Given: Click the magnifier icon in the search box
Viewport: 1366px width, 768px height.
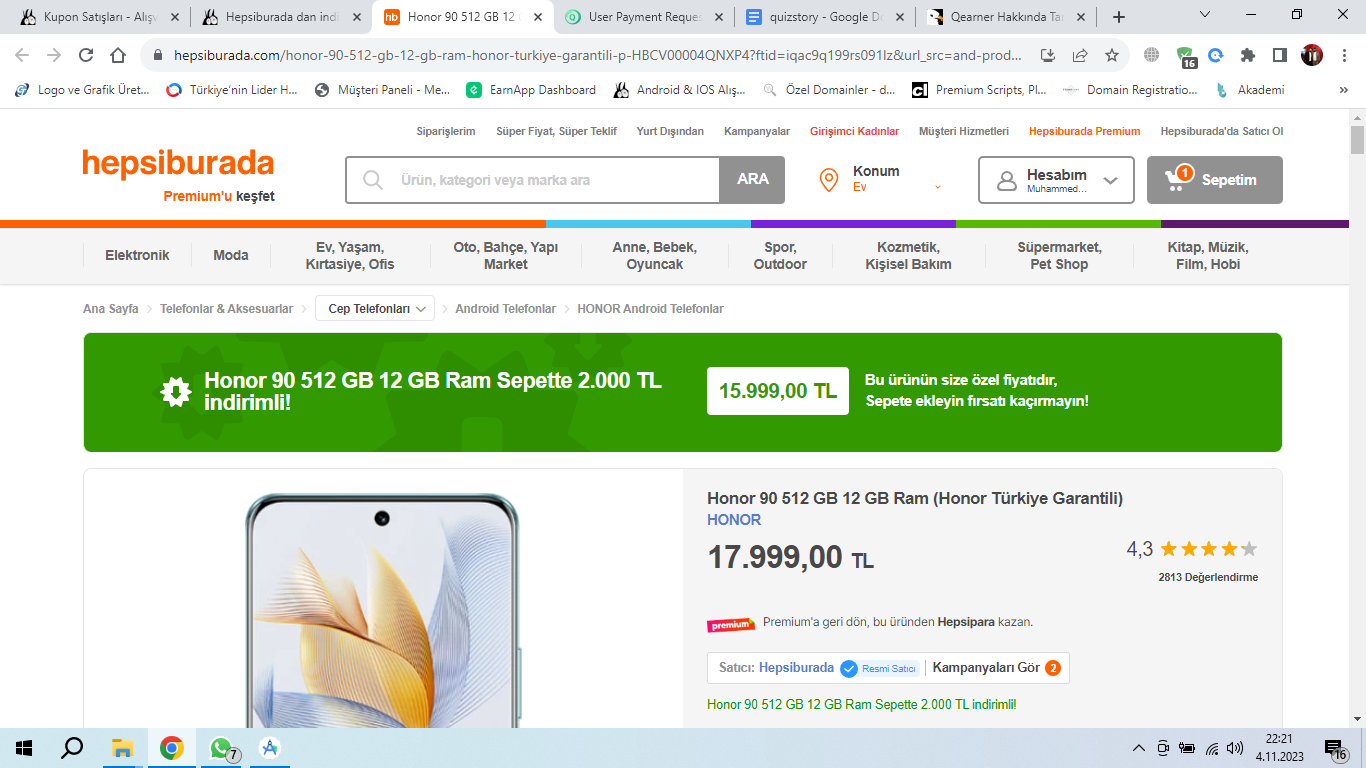Looking at the screenshot, I should pyautogui.click(x=373, y=180).
